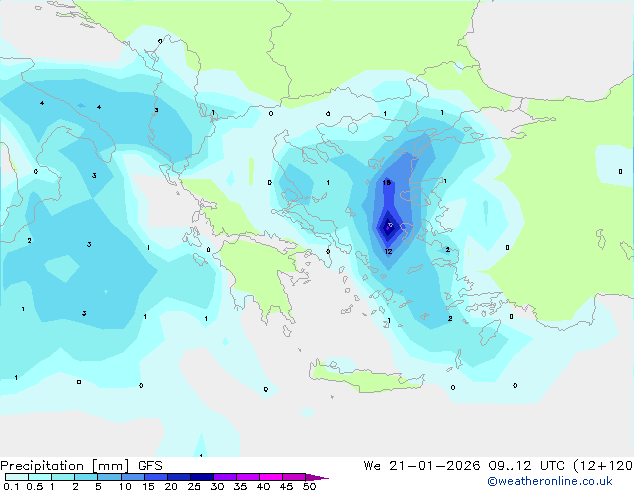The image size is (634, 490).
Task: Click the '15' legend scale label
Action: click(x=148, y=486)
